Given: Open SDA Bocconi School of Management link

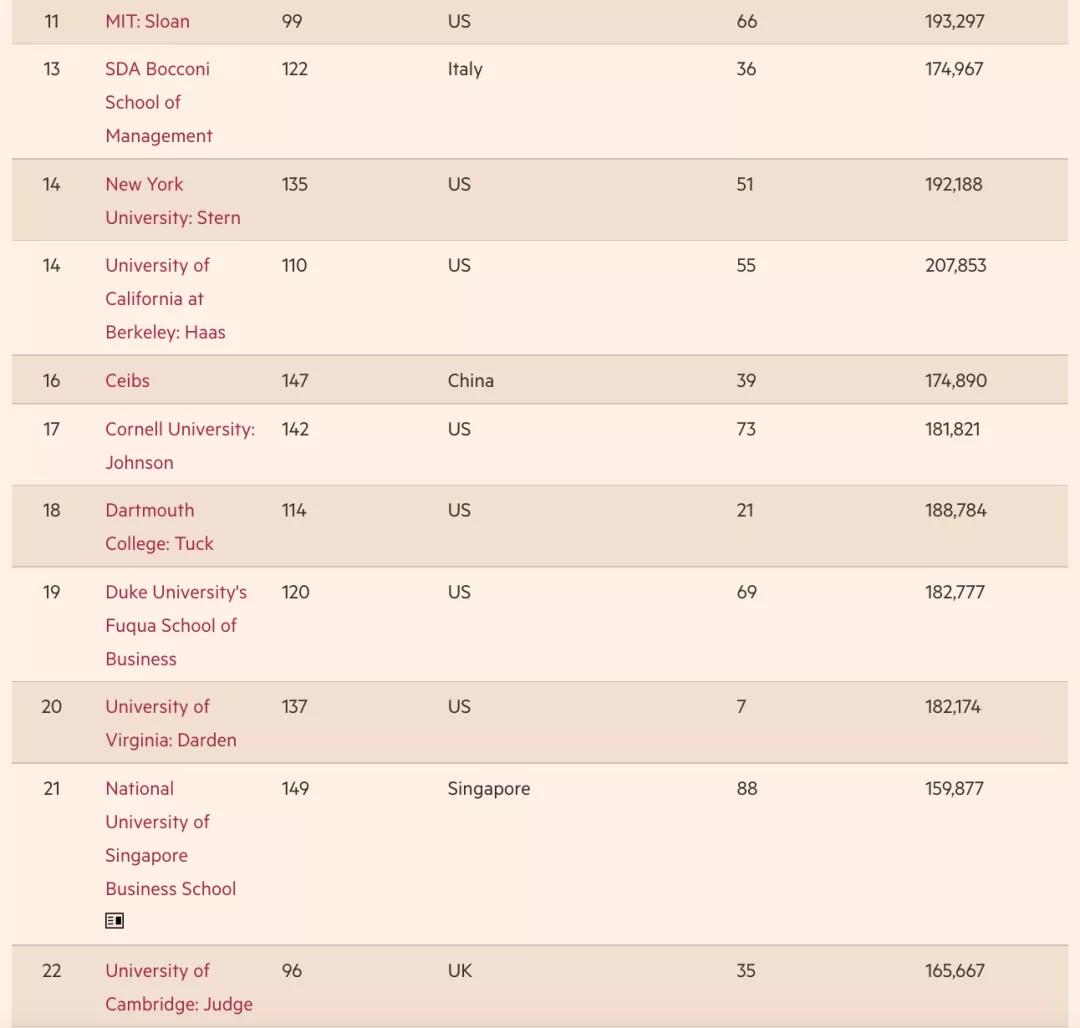Looking at the screenshot, I should (x=158, y=102).
